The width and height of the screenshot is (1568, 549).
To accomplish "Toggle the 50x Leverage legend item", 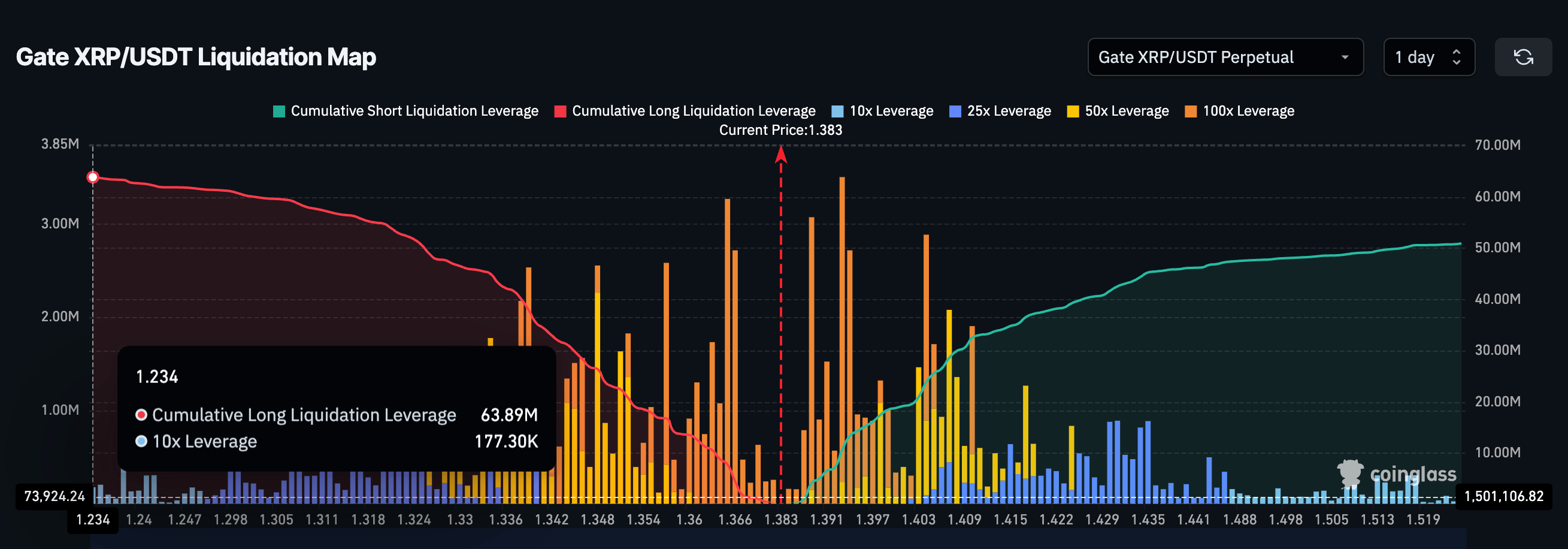I will [1118, 111].
